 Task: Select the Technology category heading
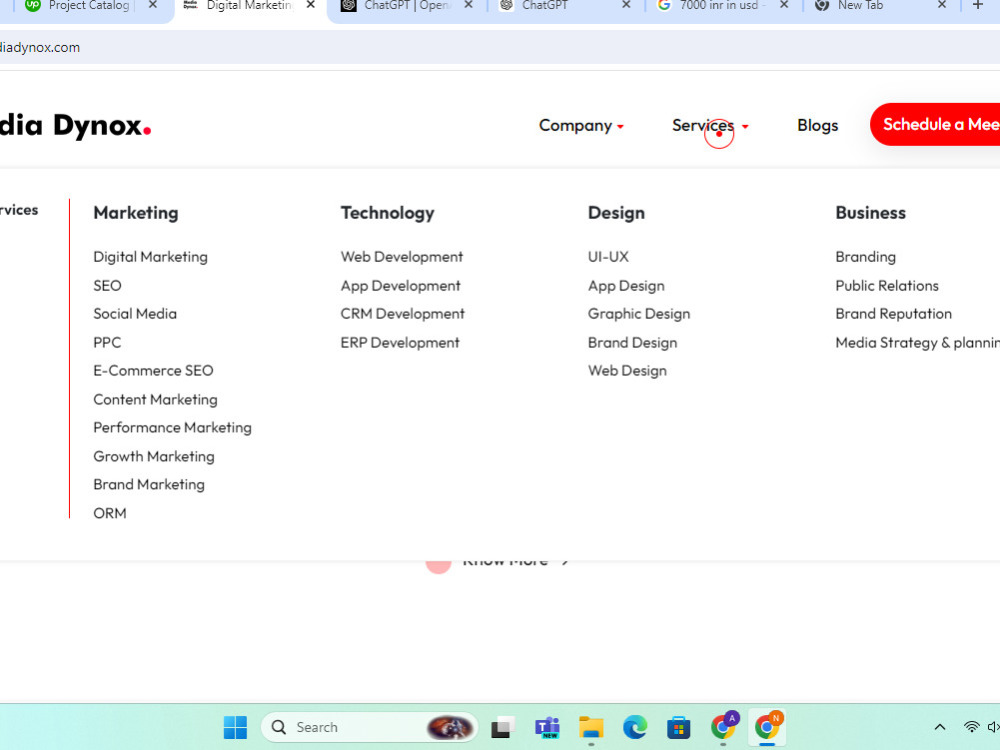pyautogui.click(x=388, y=213)
